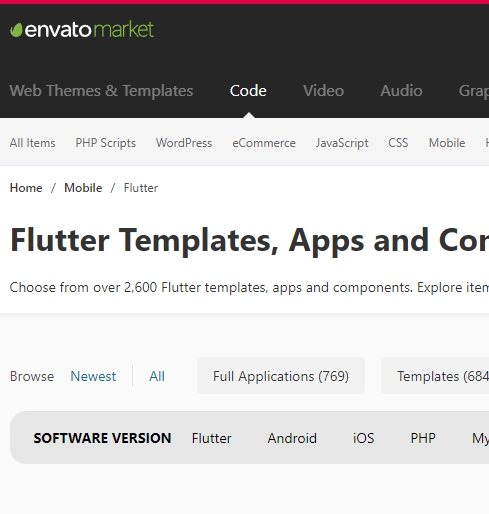Open JavaScript subcategory
489x514 pixels.
point(342,143)
